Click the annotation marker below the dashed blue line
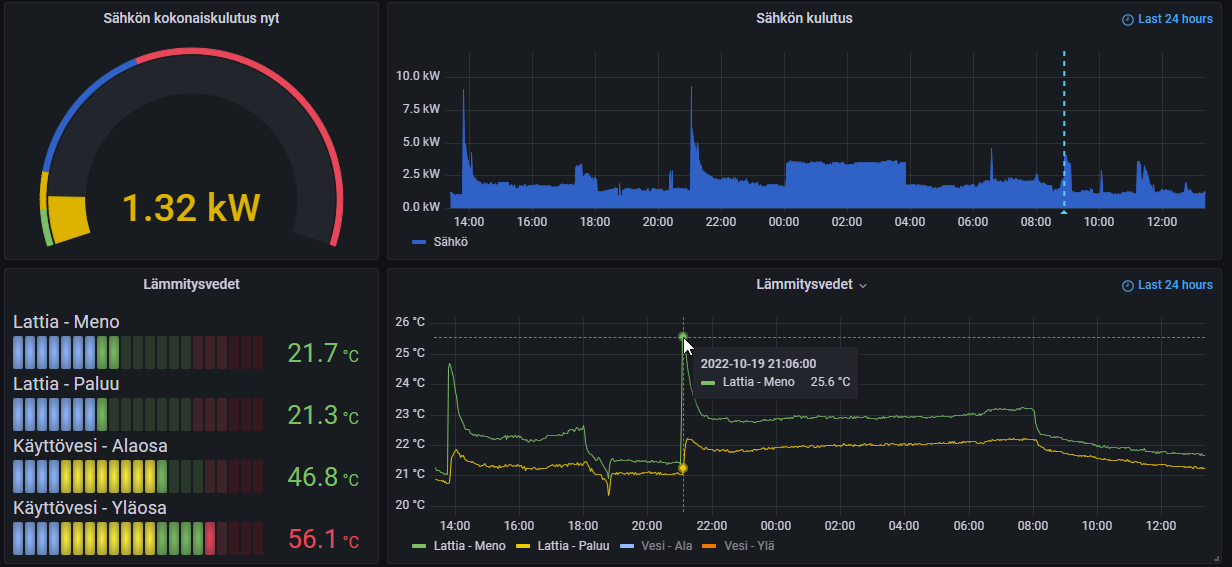Screen dimensions: 1232x567 1063,211
